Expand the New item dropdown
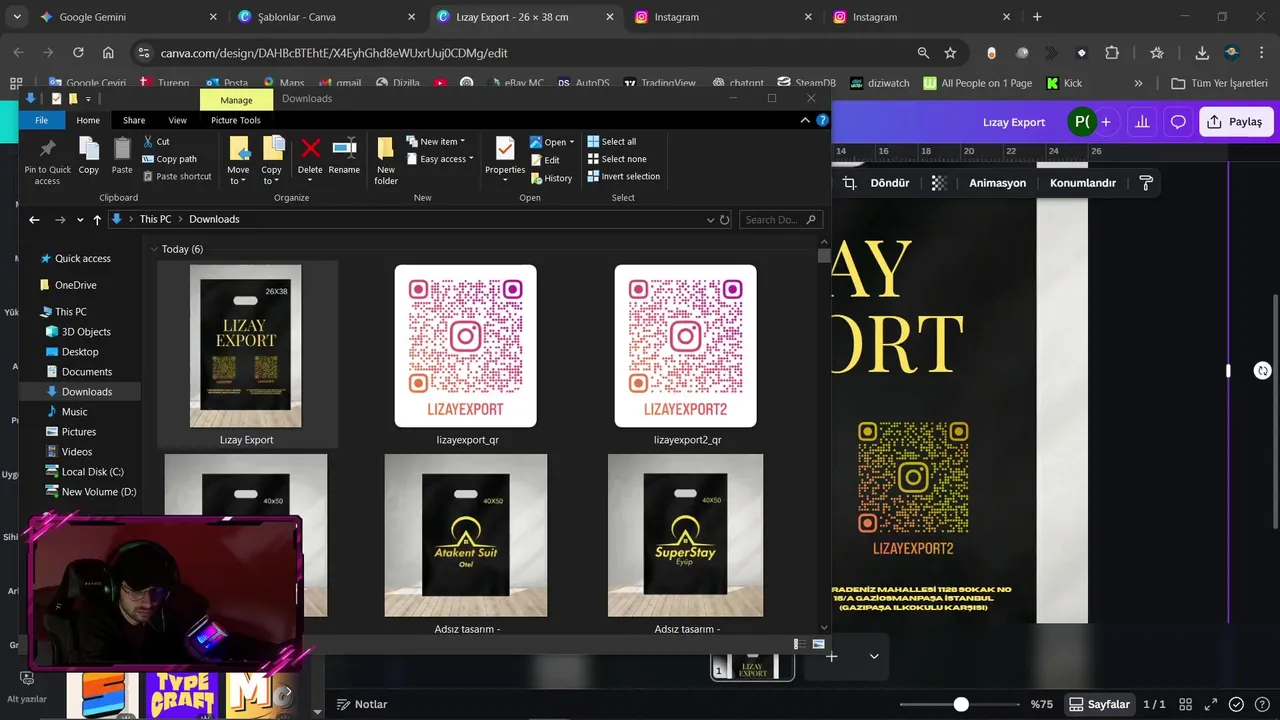 (x=435, y=142)
